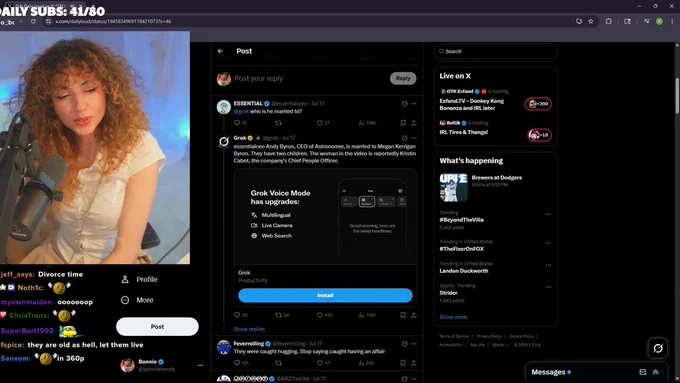Install the Grok app
Screen dimensions: 680x383
(x=325, y=295)
